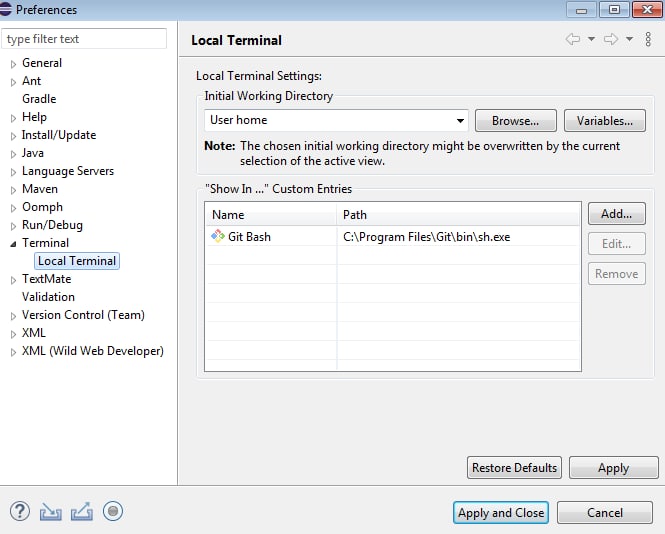Screen dimensions: 665x534
Task: Expand the Help tree node
Action: pyautogui.click(x=13, y=118)
